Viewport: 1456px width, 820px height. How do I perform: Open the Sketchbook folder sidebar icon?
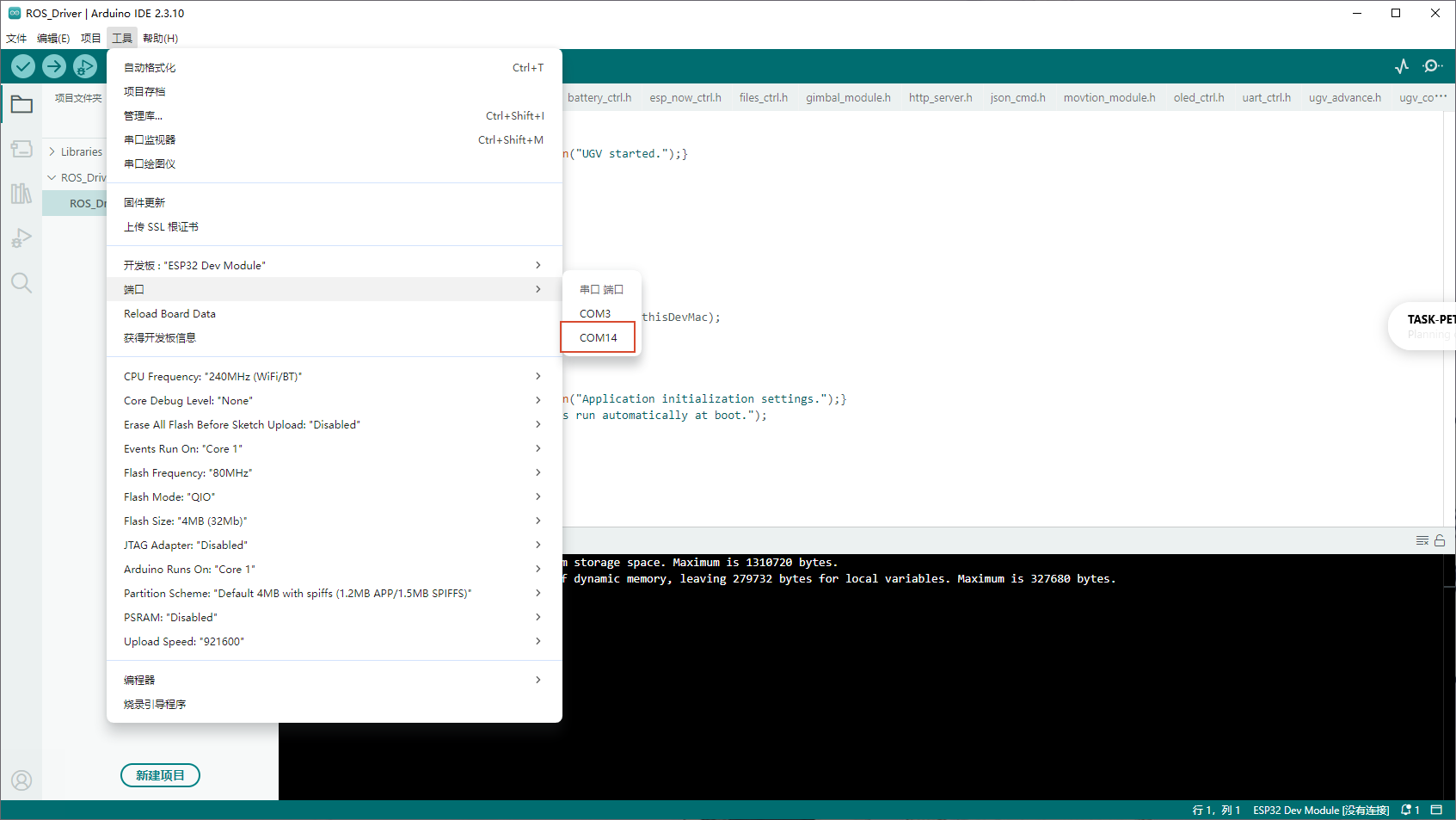[x=22, y=105]
